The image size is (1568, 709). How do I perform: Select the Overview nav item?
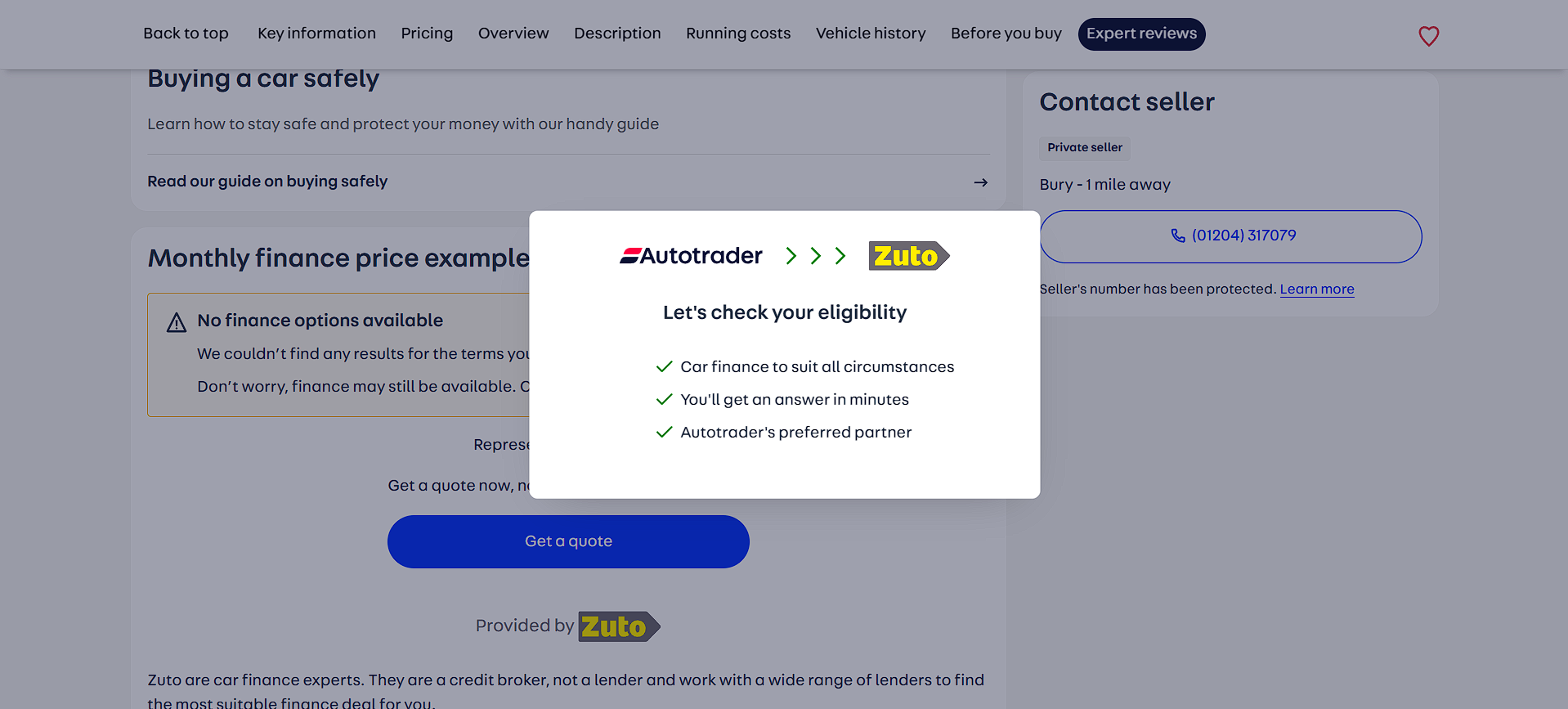(513, 34)
